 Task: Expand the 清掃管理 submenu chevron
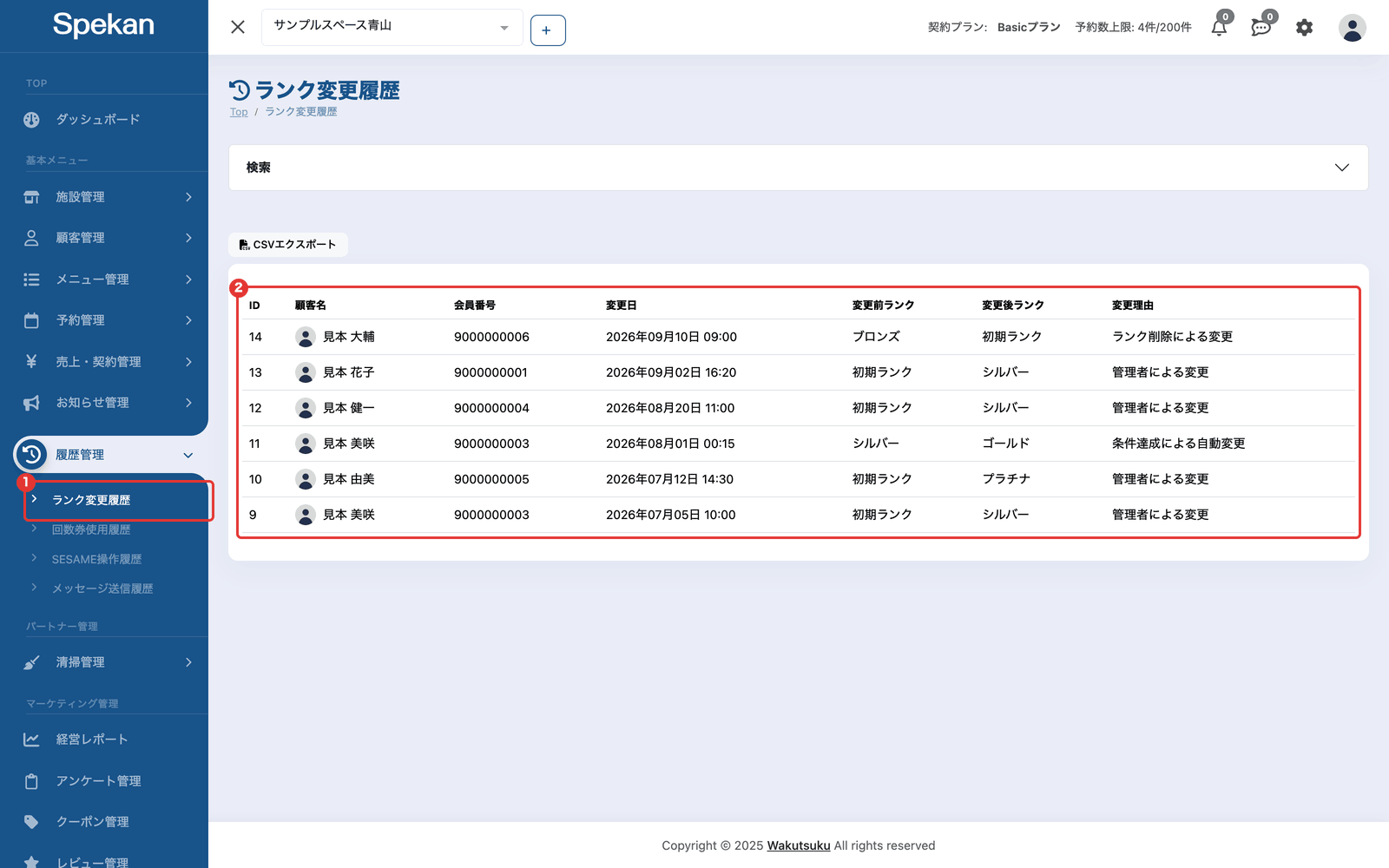pos(188,662)
